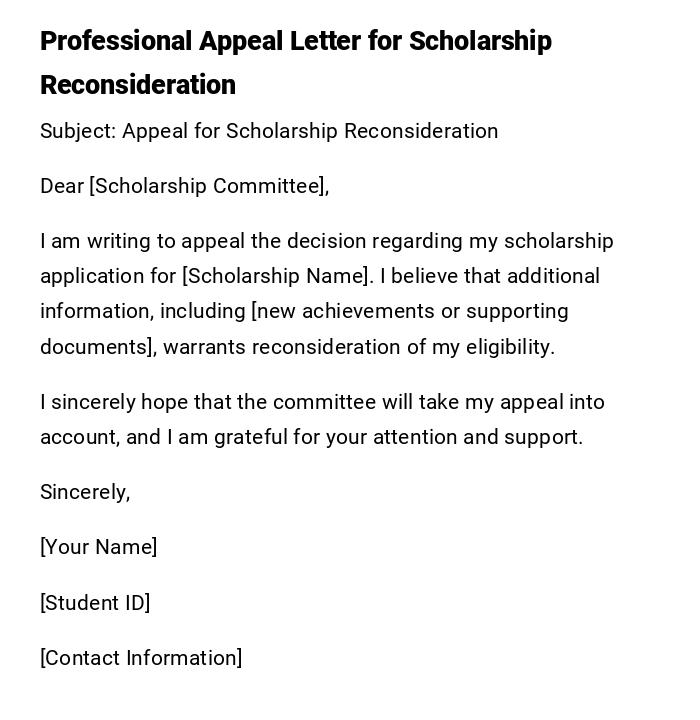Select the [Scholarship Name] placeholder
Viewport: 700px width, 720px height.
point(277,276)
